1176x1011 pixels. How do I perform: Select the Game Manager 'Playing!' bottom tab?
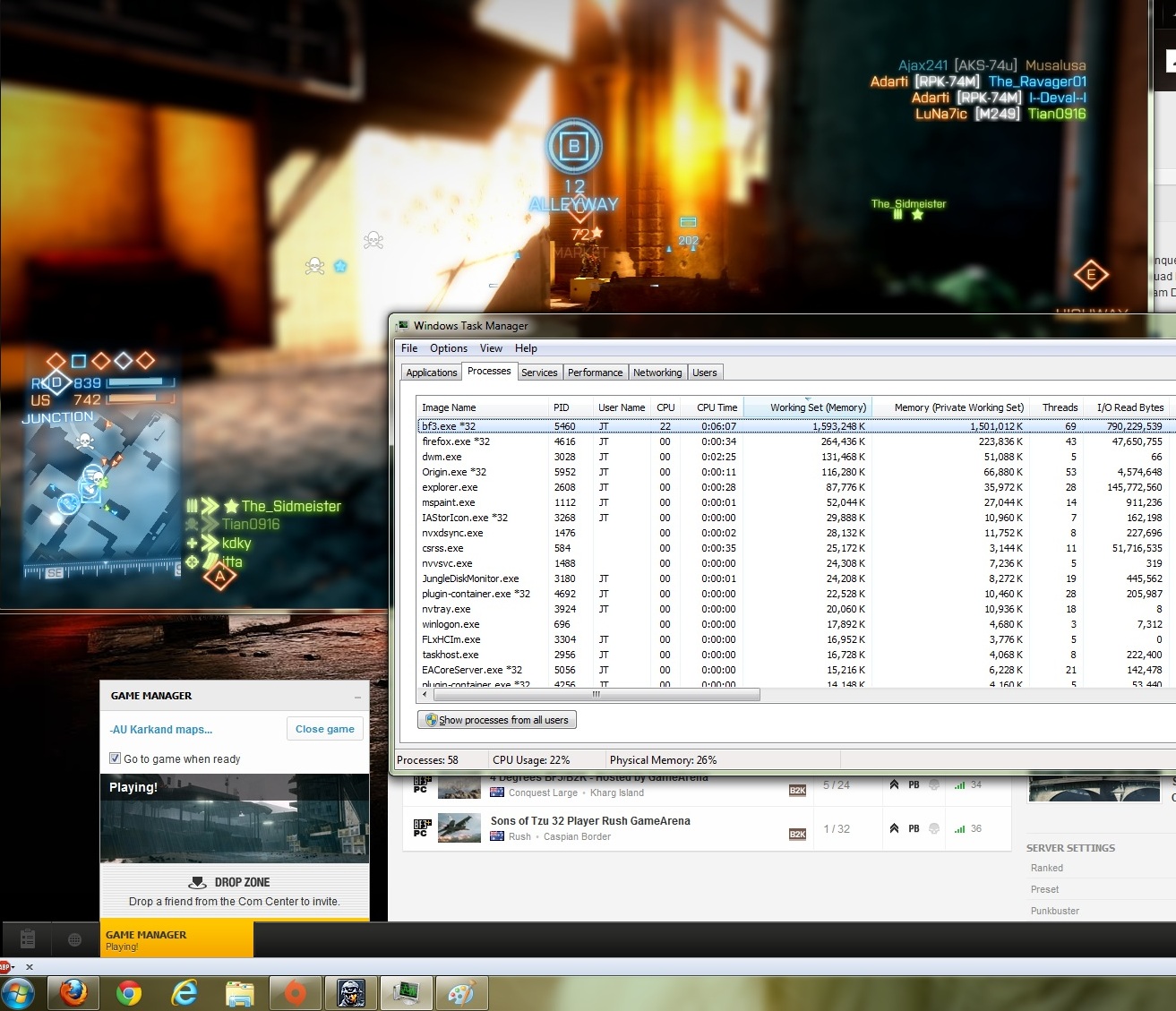point(176,939)
